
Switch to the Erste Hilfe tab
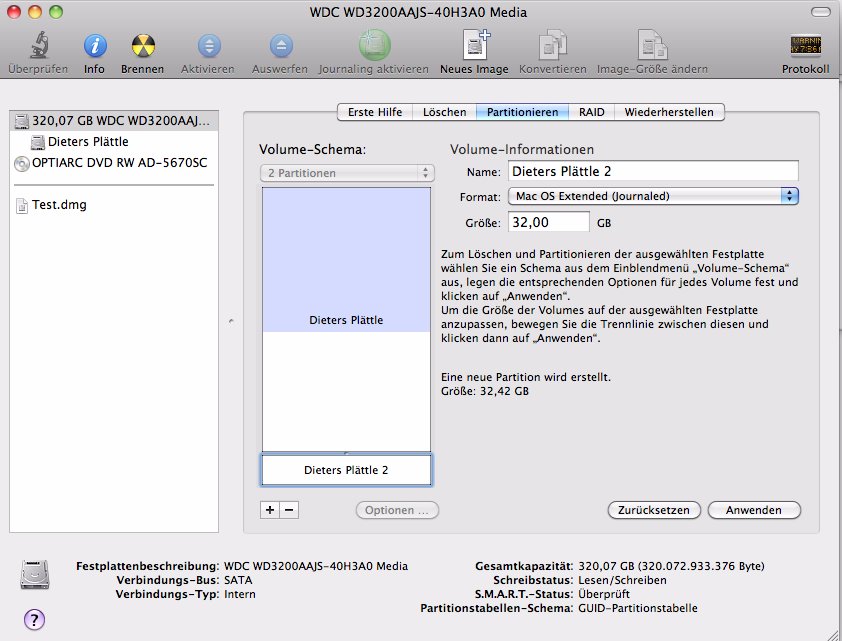click(x=375, y=112)
